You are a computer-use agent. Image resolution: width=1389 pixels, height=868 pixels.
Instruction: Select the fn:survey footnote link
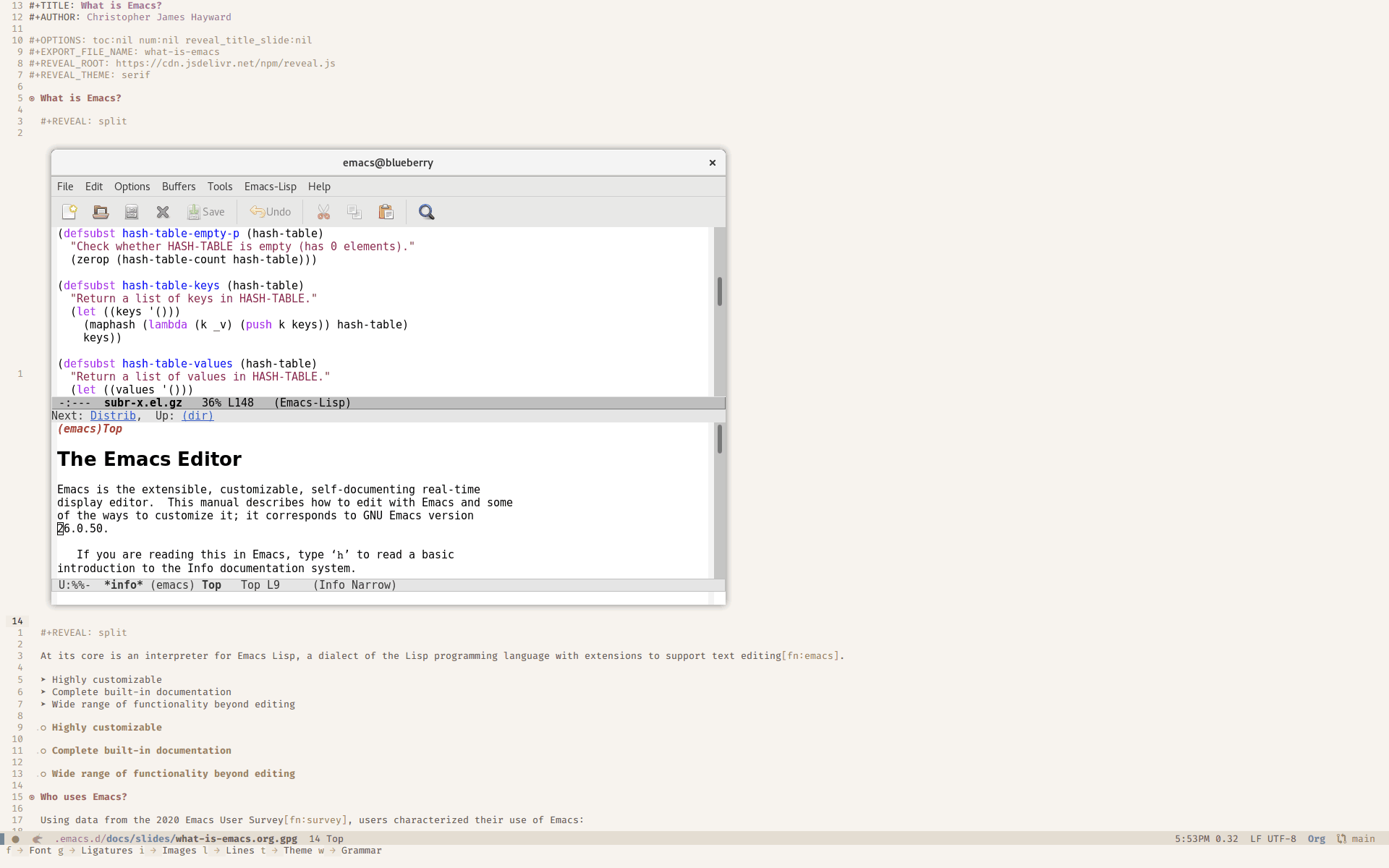pos(316,820)
